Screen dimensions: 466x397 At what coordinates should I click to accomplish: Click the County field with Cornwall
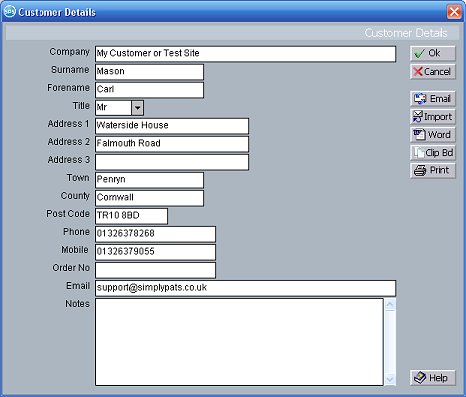click(149, 198)
